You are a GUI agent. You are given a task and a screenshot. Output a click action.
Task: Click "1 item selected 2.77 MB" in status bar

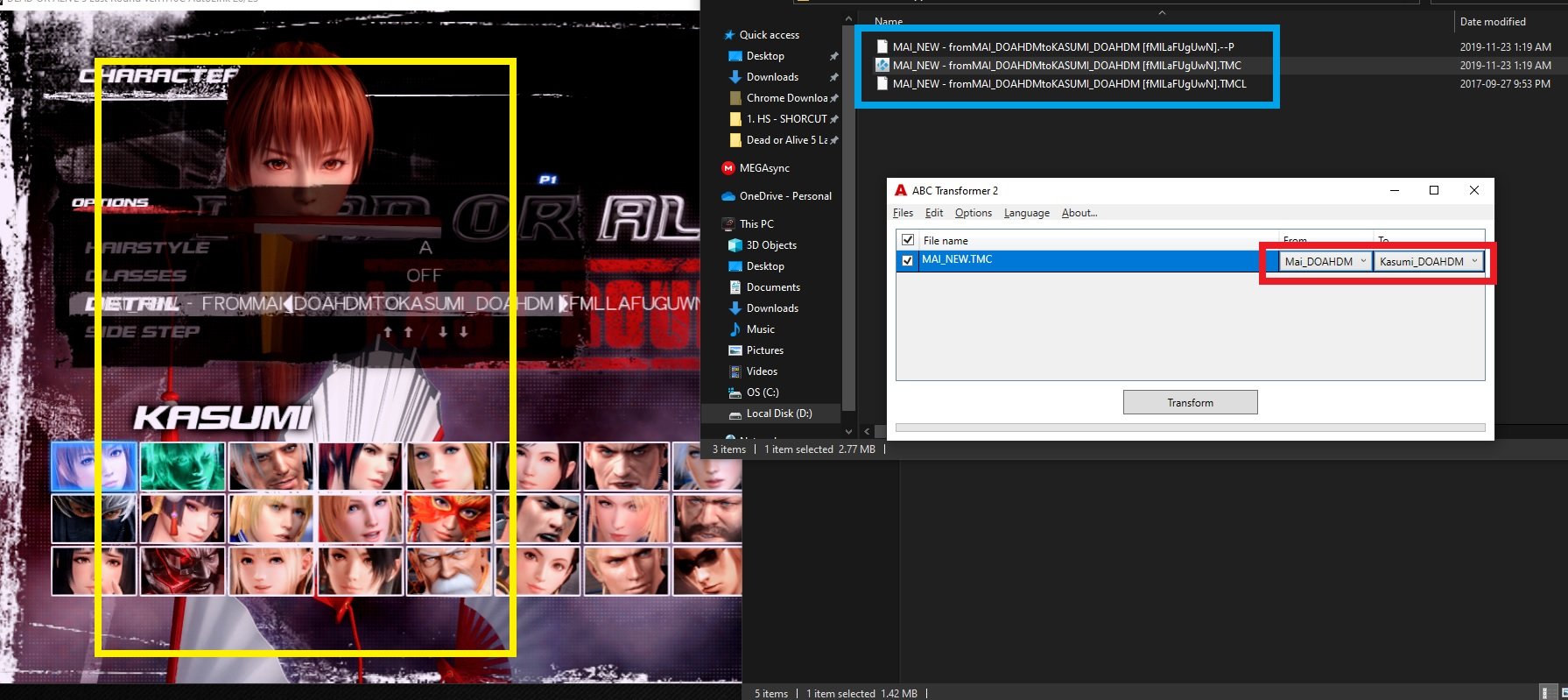click(x=819, y=449)
